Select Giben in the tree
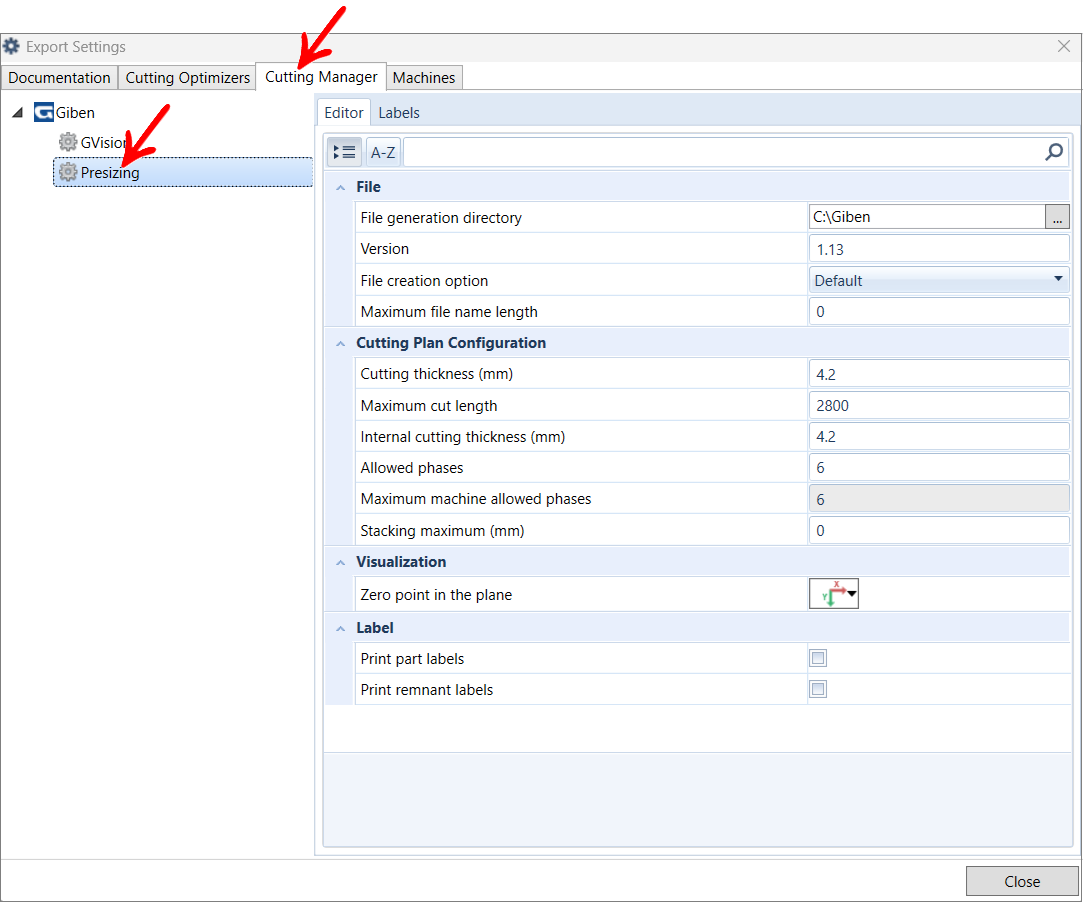 (75, 113)
